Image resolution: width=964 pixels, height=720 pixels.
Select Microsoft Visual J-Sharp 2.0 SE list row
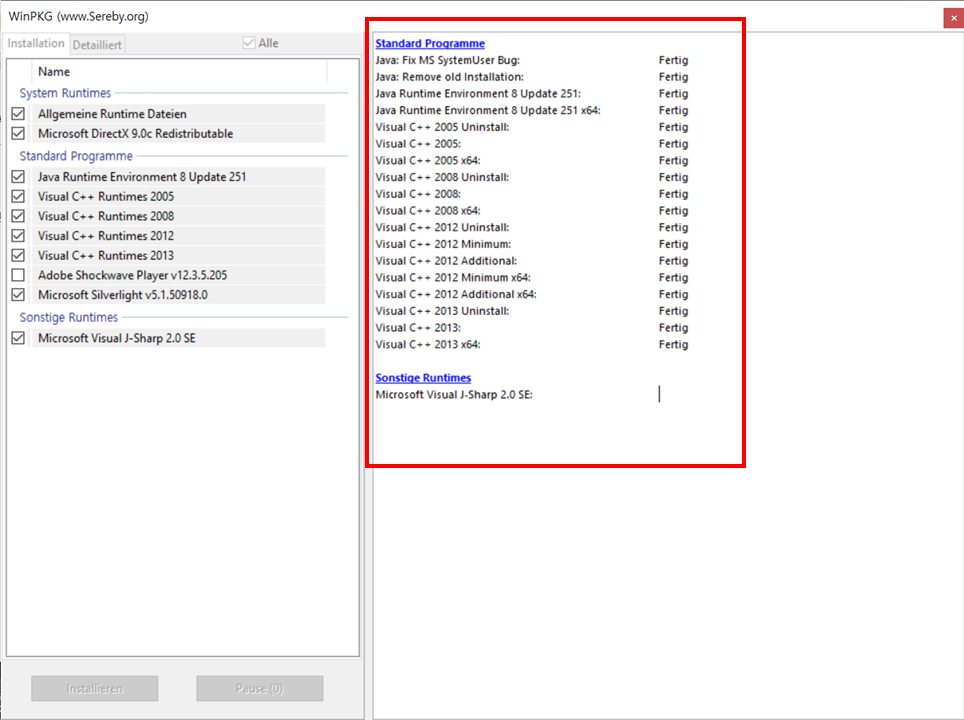(178, 338)
